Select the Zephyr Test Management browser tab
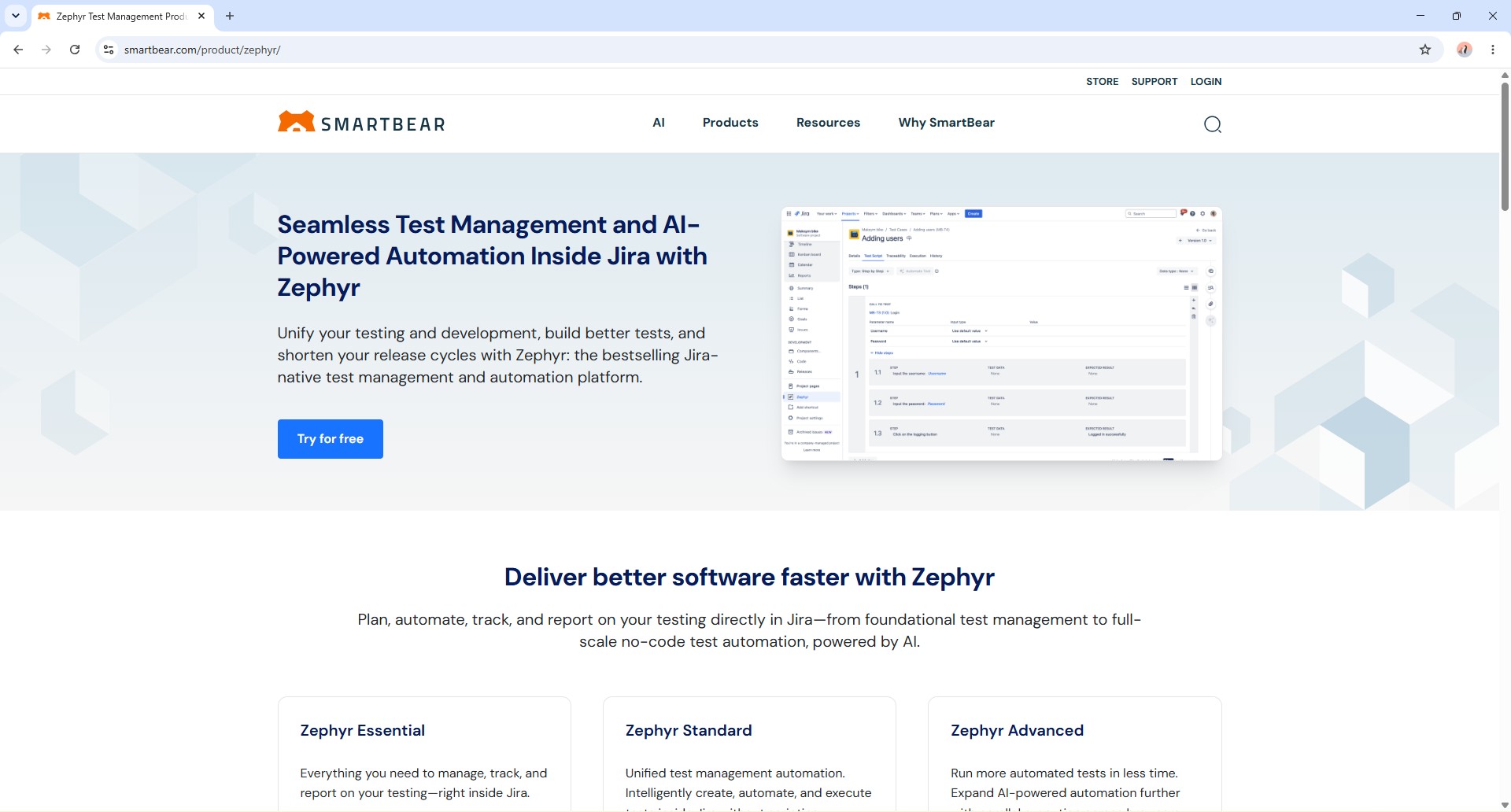Screen dimensions: 1511x812 pos(122,16)
